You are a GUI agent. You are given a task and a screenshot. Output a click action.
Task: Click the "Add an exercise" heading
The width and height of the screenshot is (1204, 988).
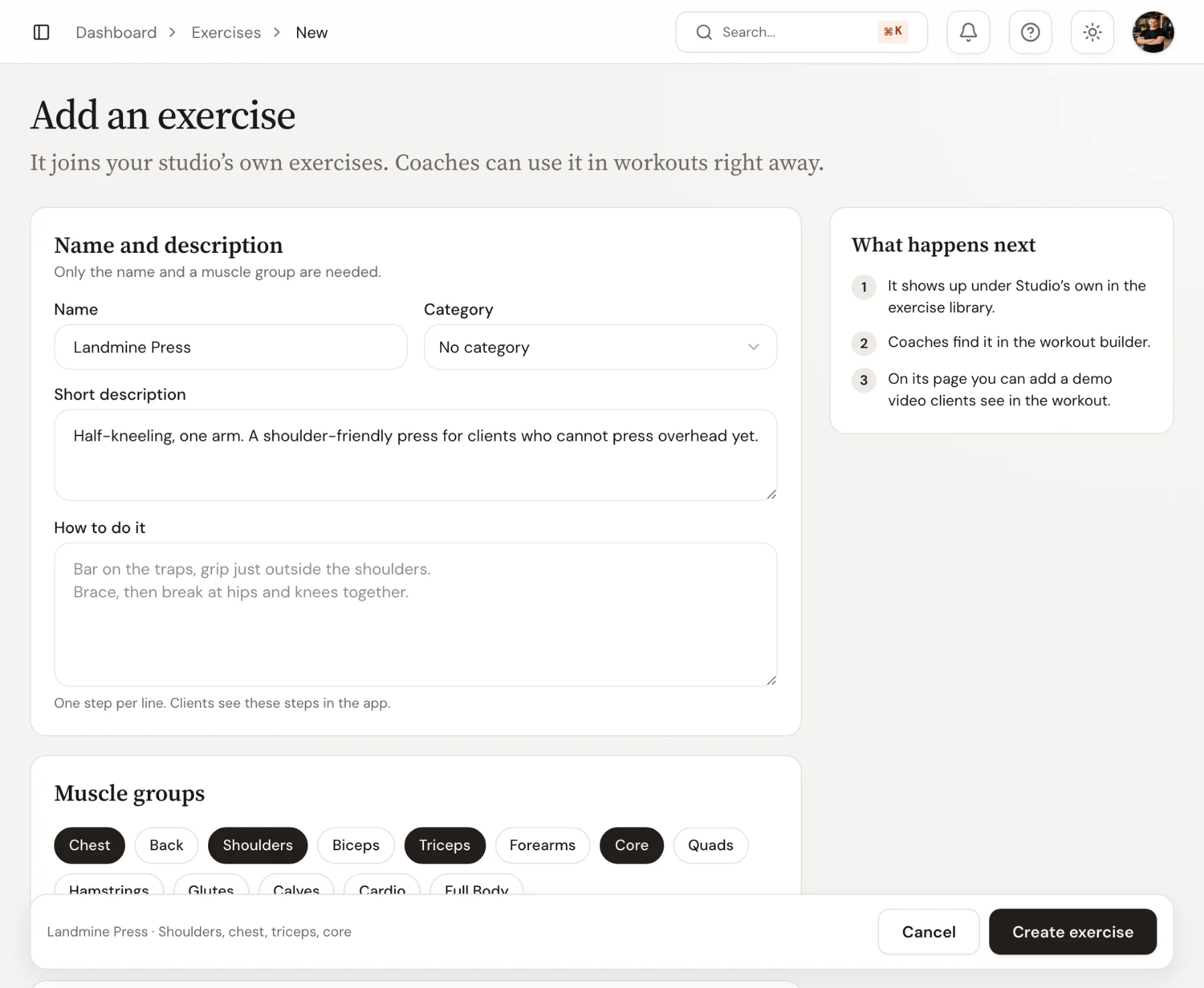click(x=163, y=115)
